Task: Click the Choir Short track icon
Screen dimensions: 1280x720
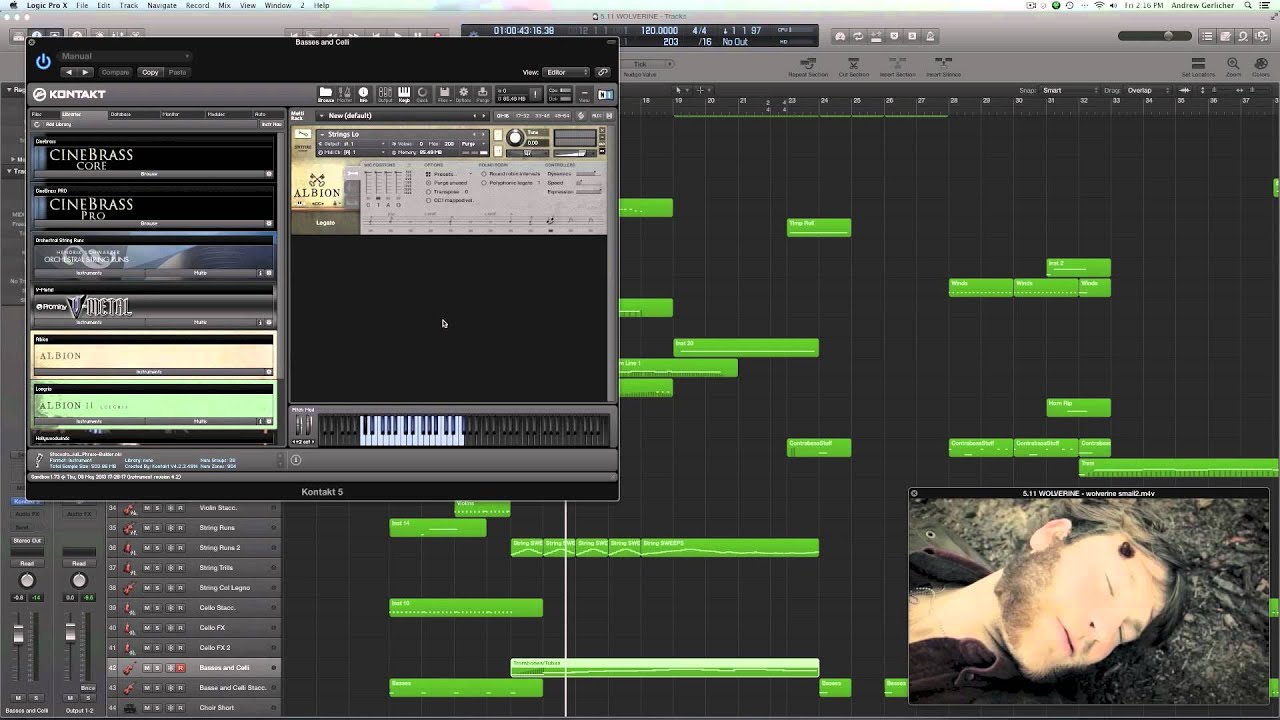Action: coord(129,708)
